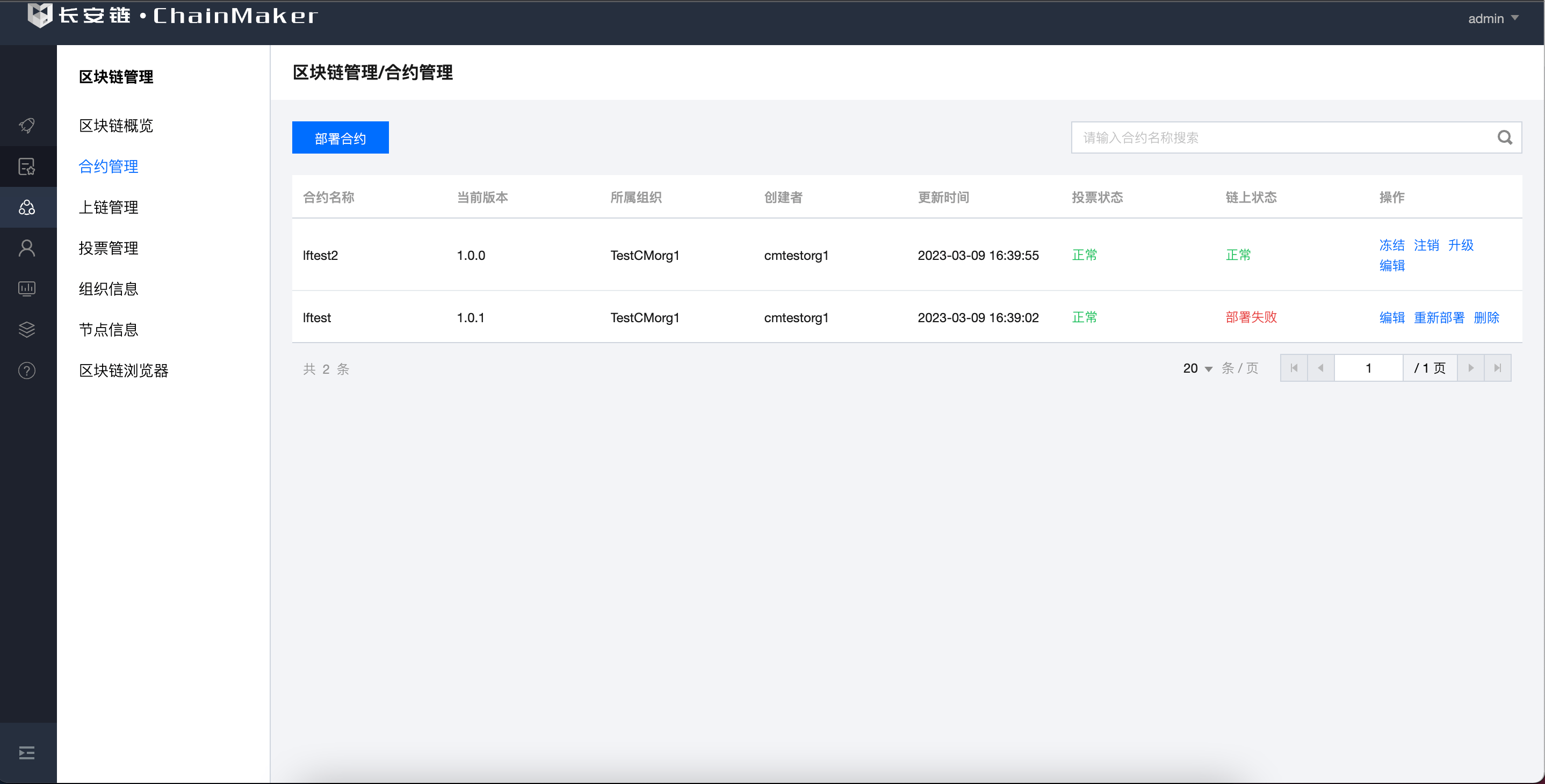The width and height of the screenshot is (1545, 784).
Task: Open the user account icon in the sidebar
Action: pos(27,248)
